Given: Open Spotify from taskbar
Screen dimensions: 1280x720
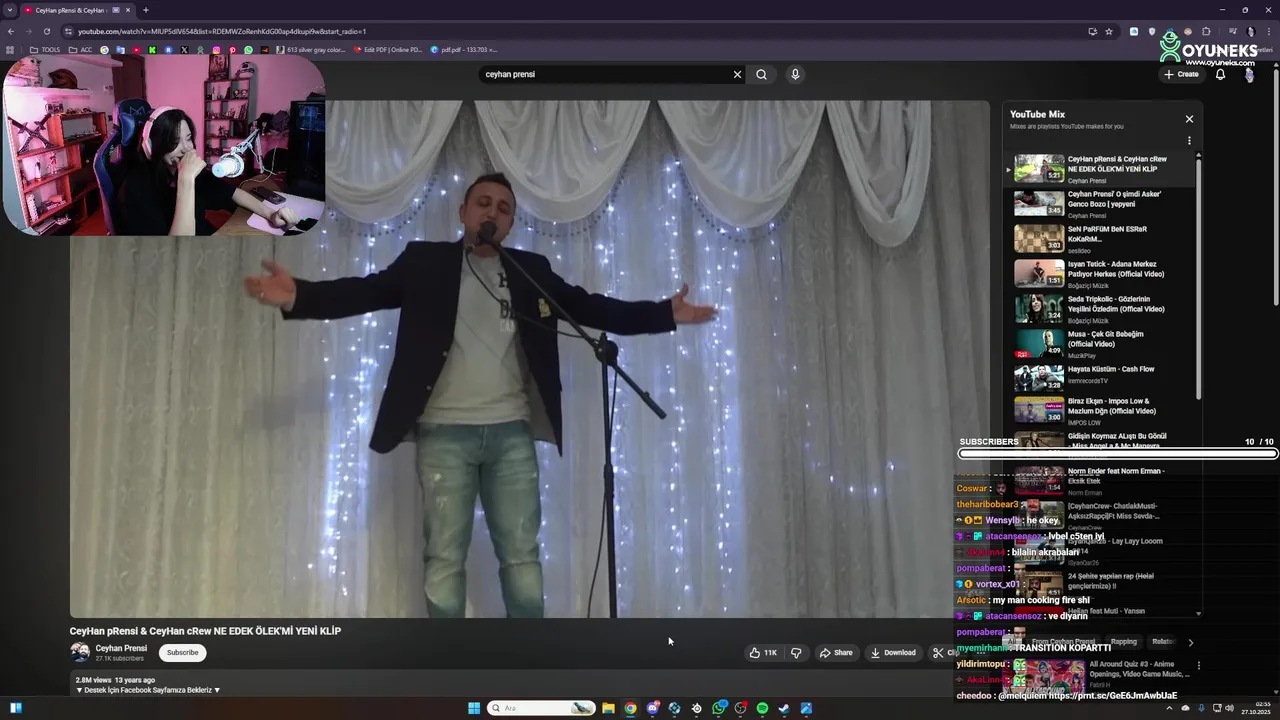Looking at the screenshot, I should pos(762,708).
